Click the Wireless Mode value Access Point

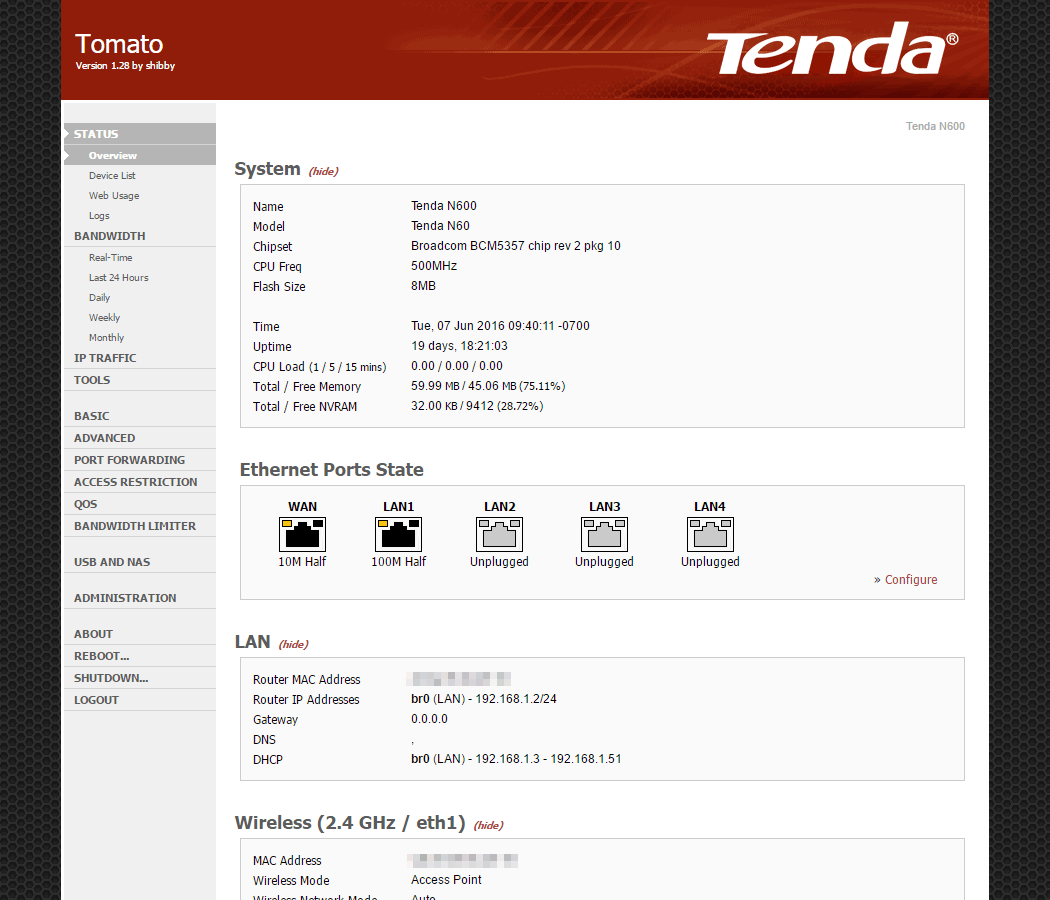point(446,880)
